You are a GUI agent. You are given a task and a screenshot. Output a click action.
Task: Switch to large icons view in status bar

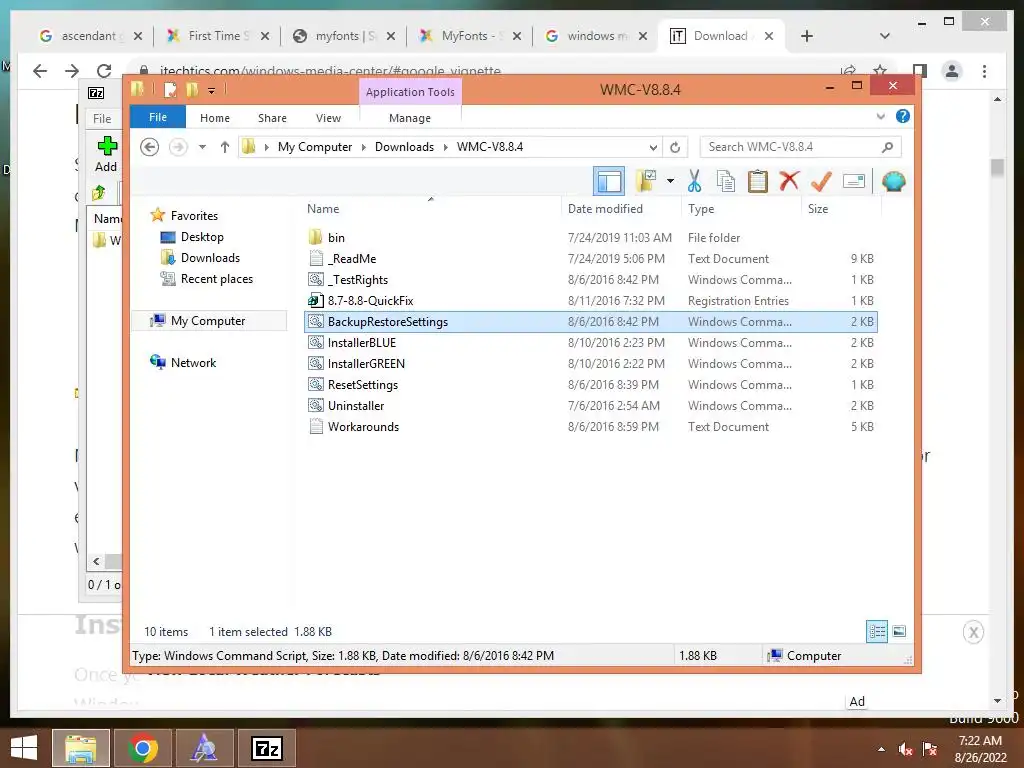pyautogui.click(x=899, y=631)
